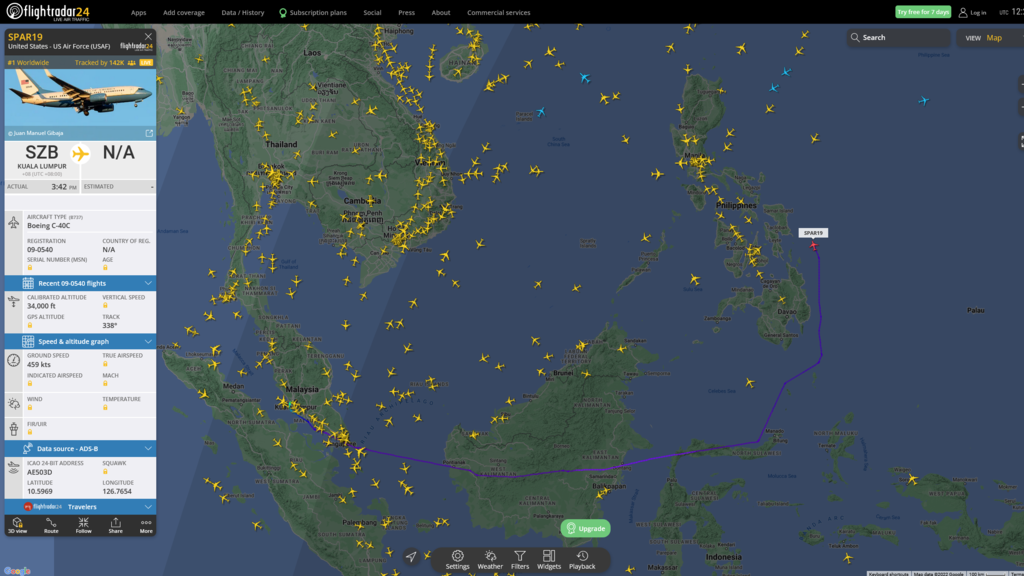Click the SZB departure airport code
This screenshot has height=576, width=1024.
(42, 153)
